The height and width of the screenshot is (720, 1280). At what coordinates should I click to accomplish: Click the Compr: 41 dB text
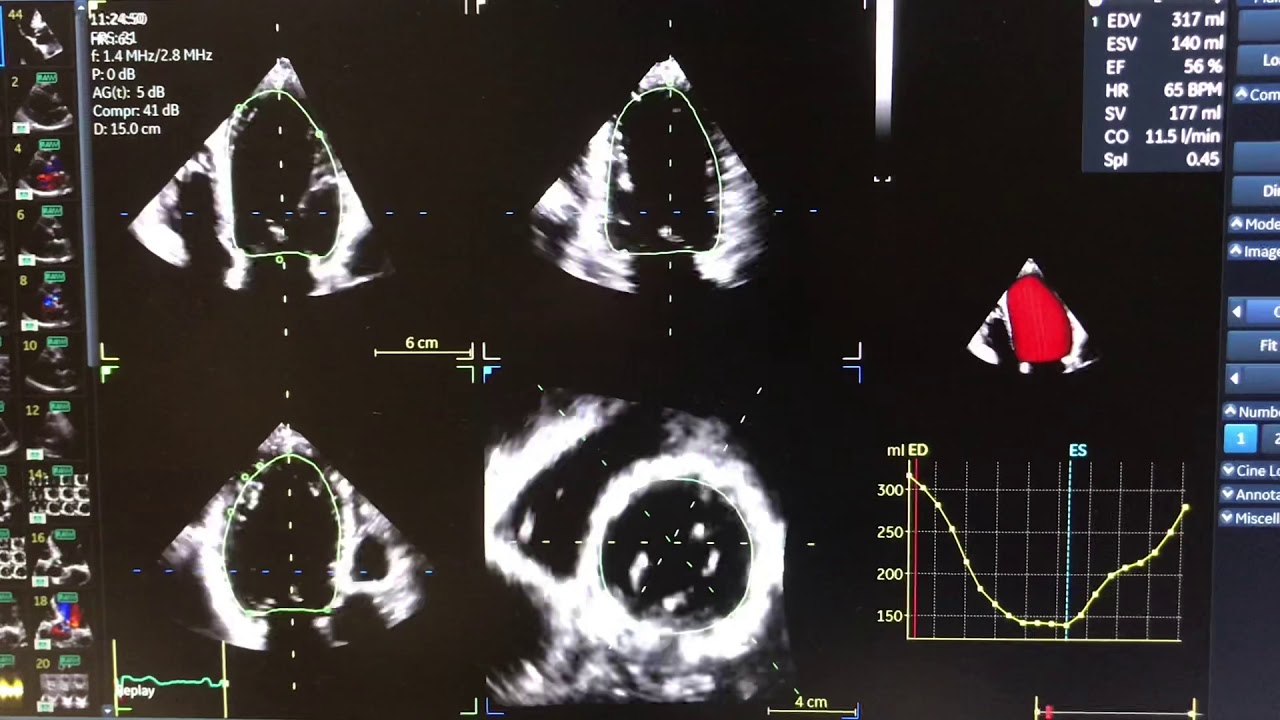point(135,110)
